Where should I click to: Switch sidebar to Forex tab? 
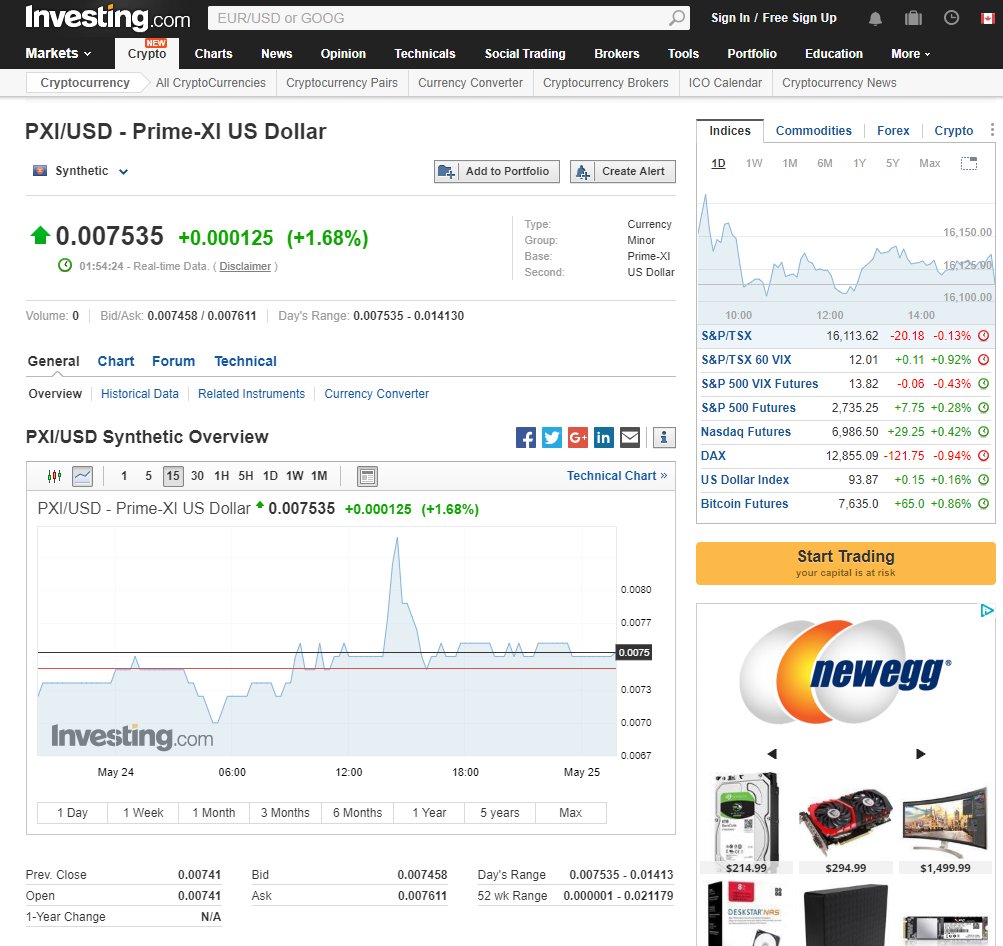click(893, 130)
